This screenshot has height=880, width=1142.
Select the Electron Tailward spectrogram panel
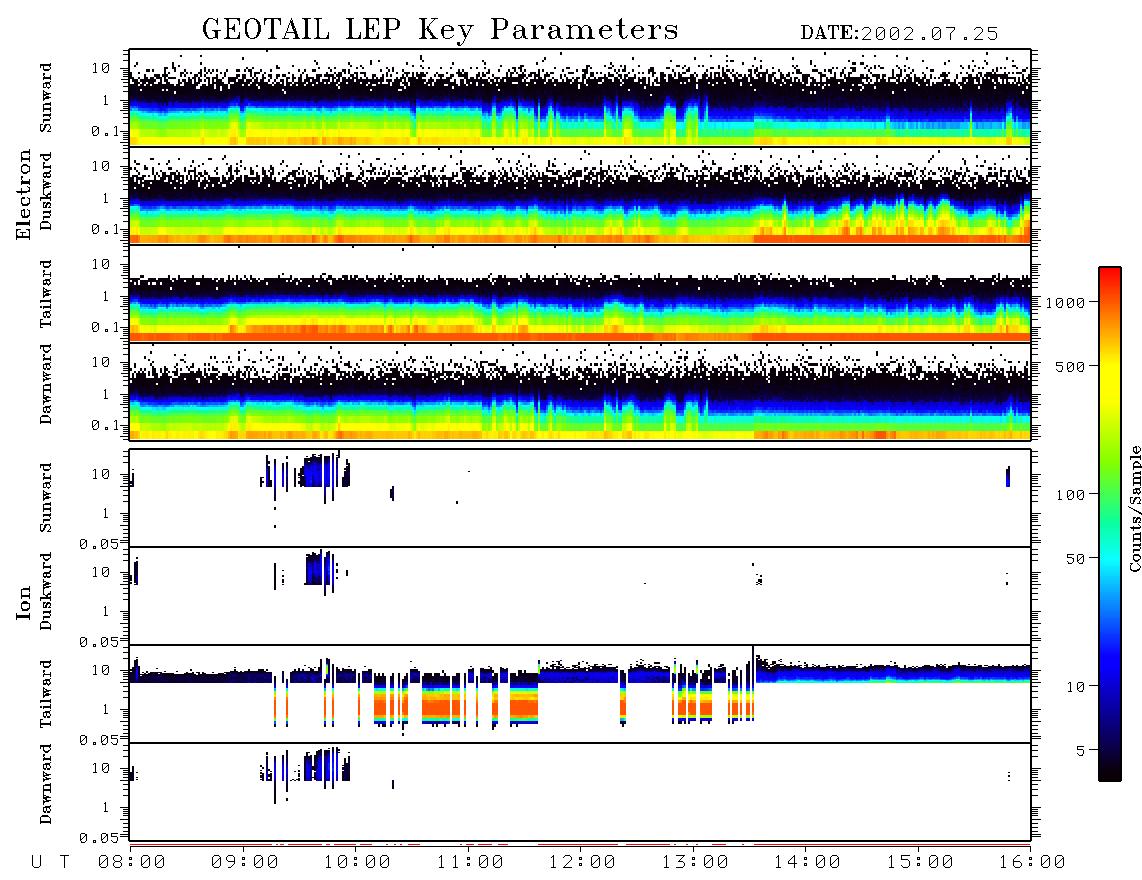coord(580,294)
